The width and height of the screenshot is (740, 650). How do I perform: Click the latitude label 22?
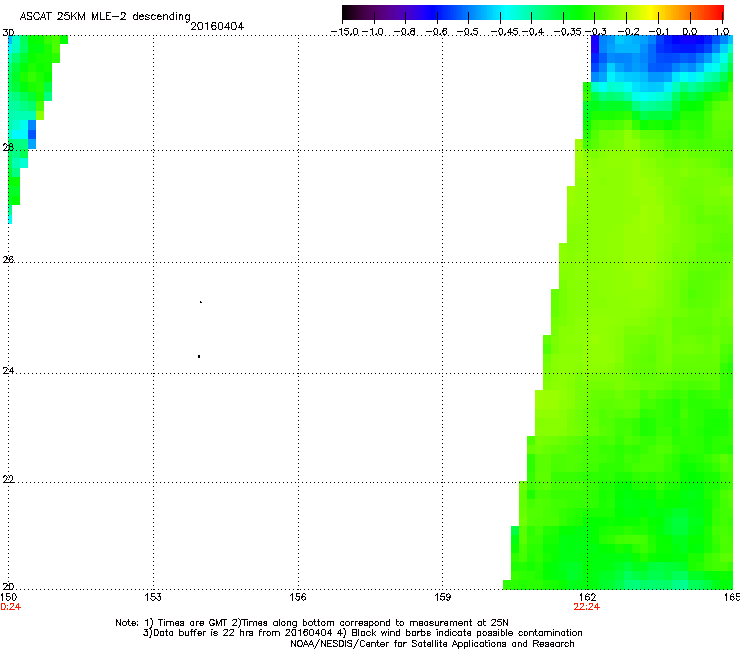coord(8,479)
